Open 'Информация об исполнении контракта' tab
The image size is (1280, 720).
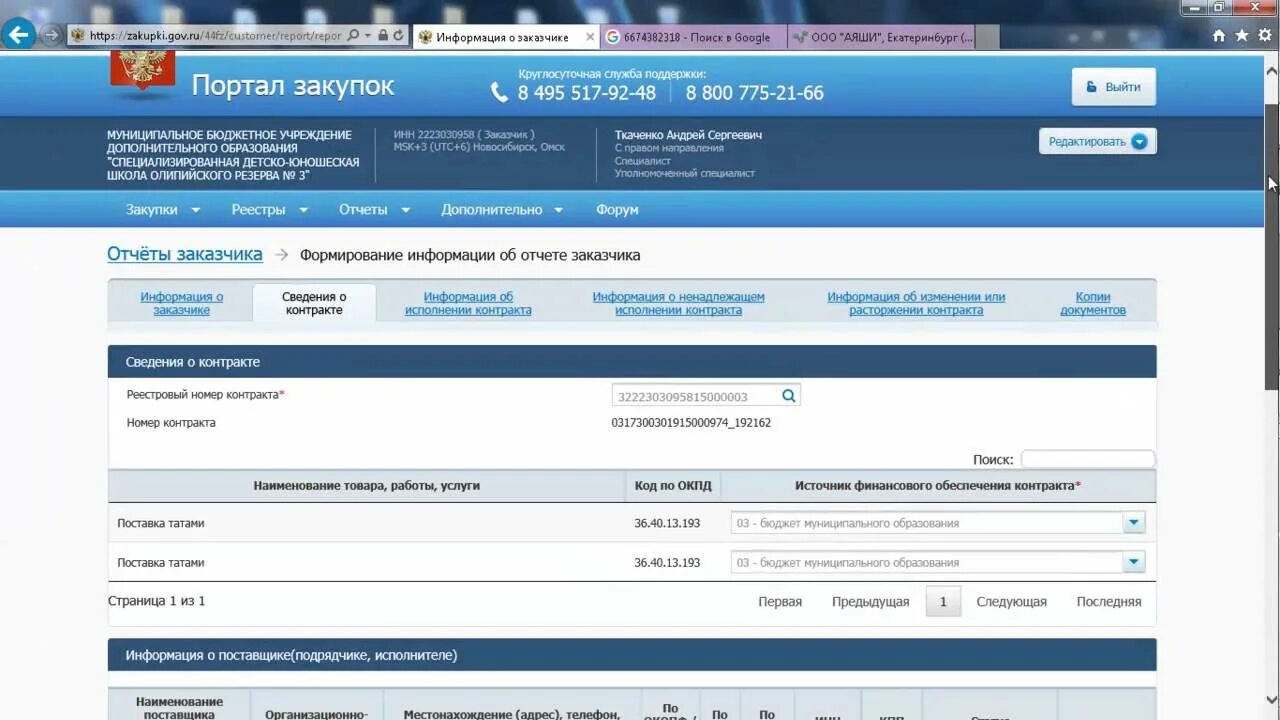tap(468, 303)
